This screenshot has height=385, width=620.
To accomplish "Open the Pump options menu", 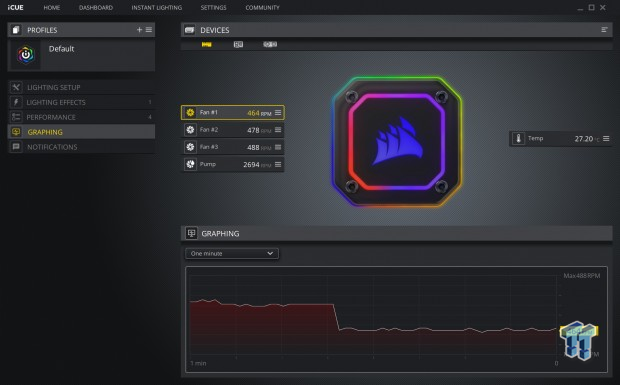I will click(278, 164).
